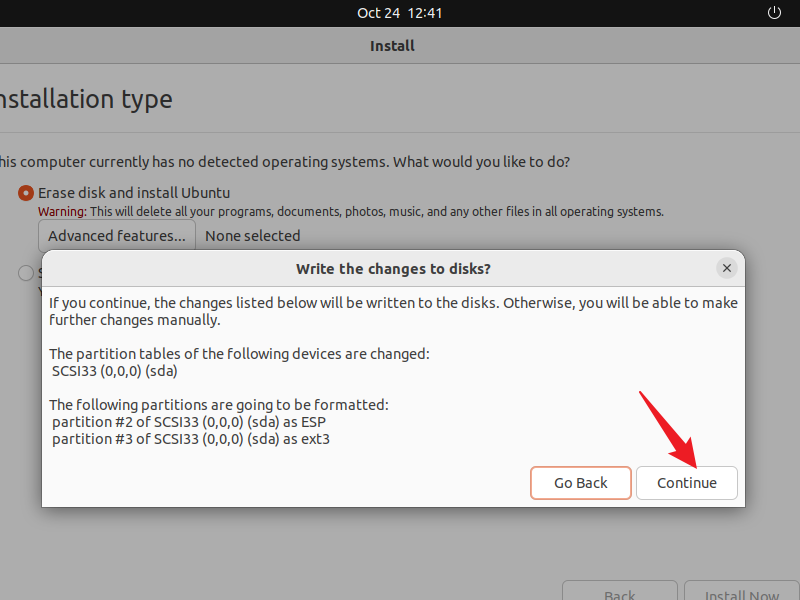Click the partition #2 ESP line
Image resolution: width=800 pixels, height=600 pixels.
point(189,421)
